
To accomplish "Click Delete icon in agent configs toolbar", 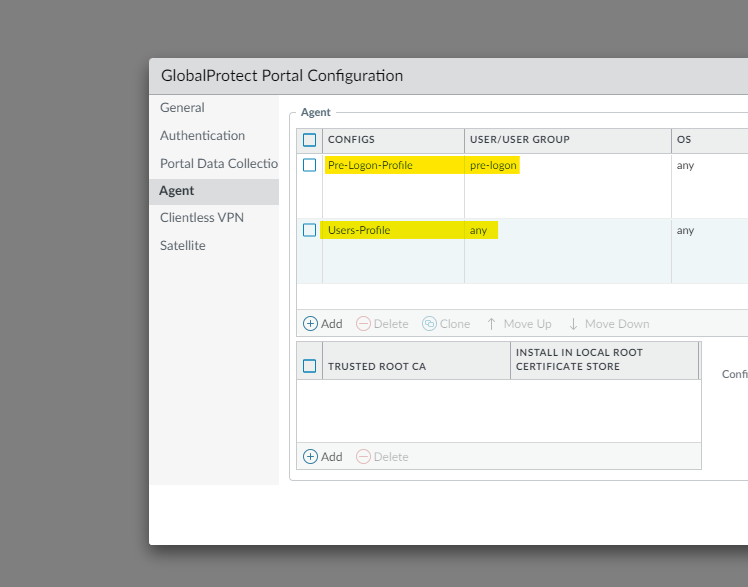I will [364, 324].
